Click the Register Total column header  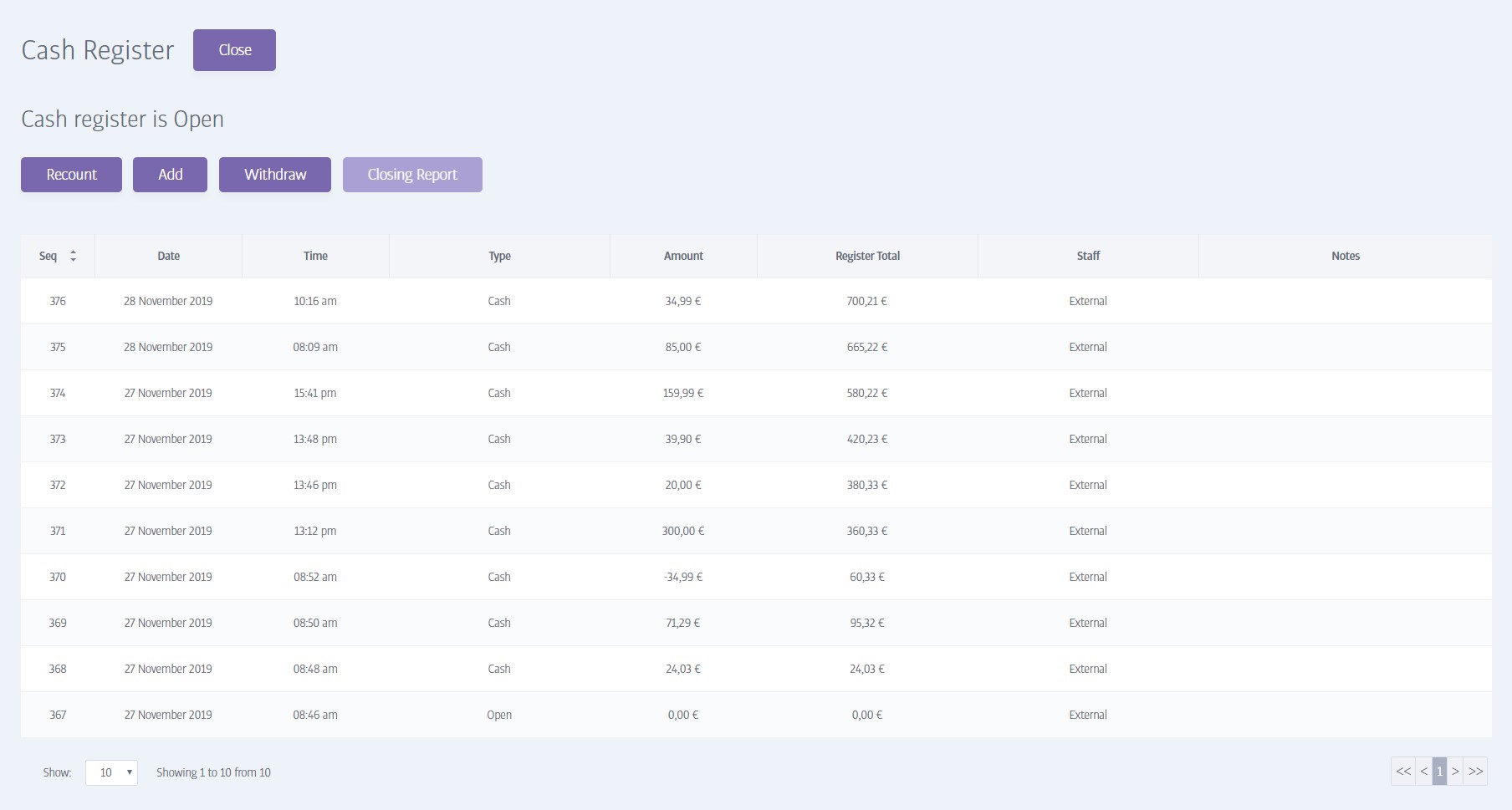(x=867, y=256)
